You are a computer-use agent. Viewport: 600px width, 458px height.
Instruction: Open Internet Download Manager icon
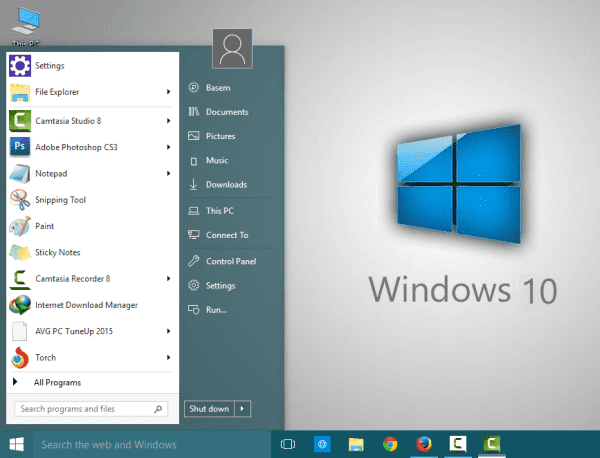pyautogui.click(x=20, y=305)
